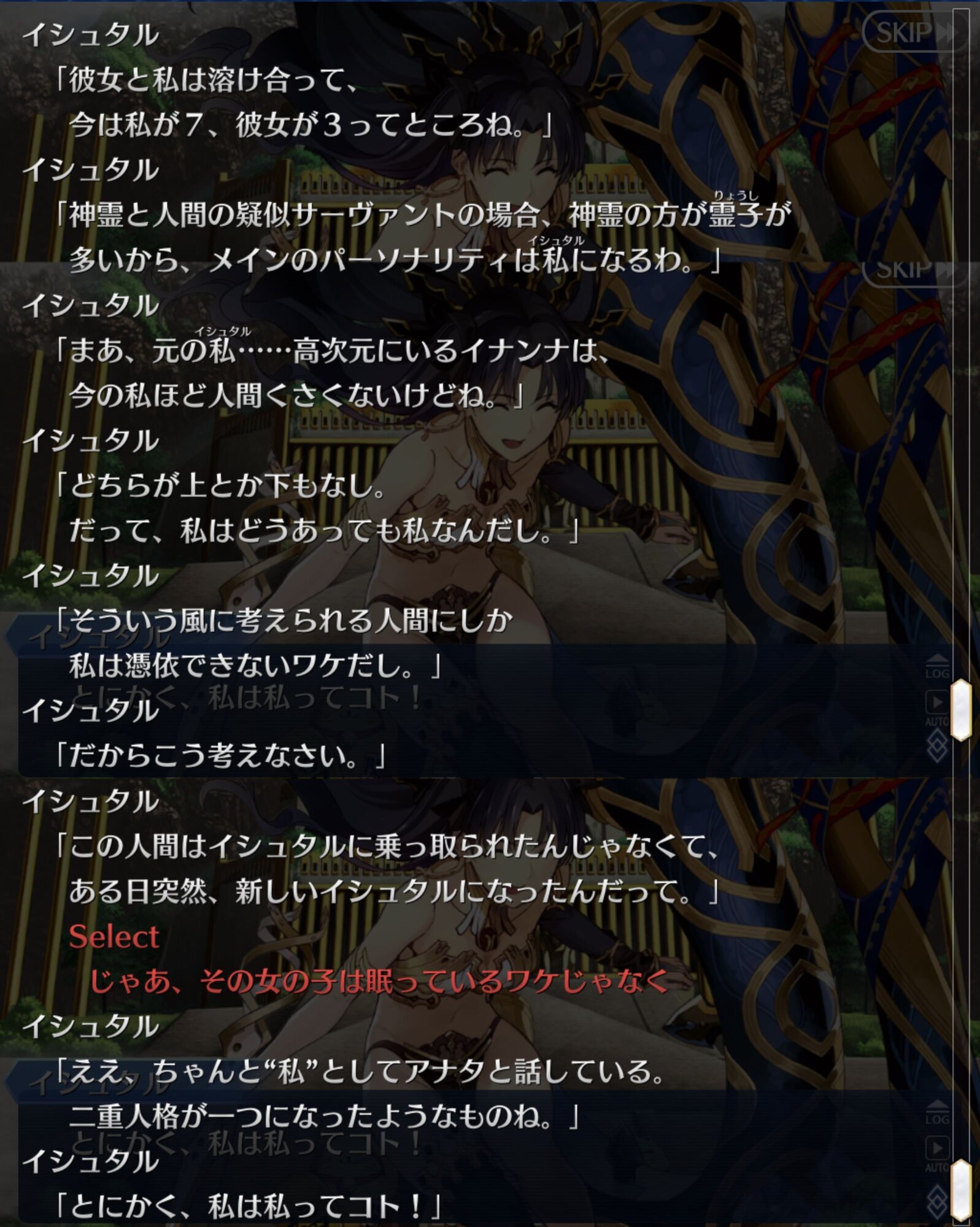
Task: Select the red choice じゃあ、その女の子は眠っている
Action: pos(379,982)
